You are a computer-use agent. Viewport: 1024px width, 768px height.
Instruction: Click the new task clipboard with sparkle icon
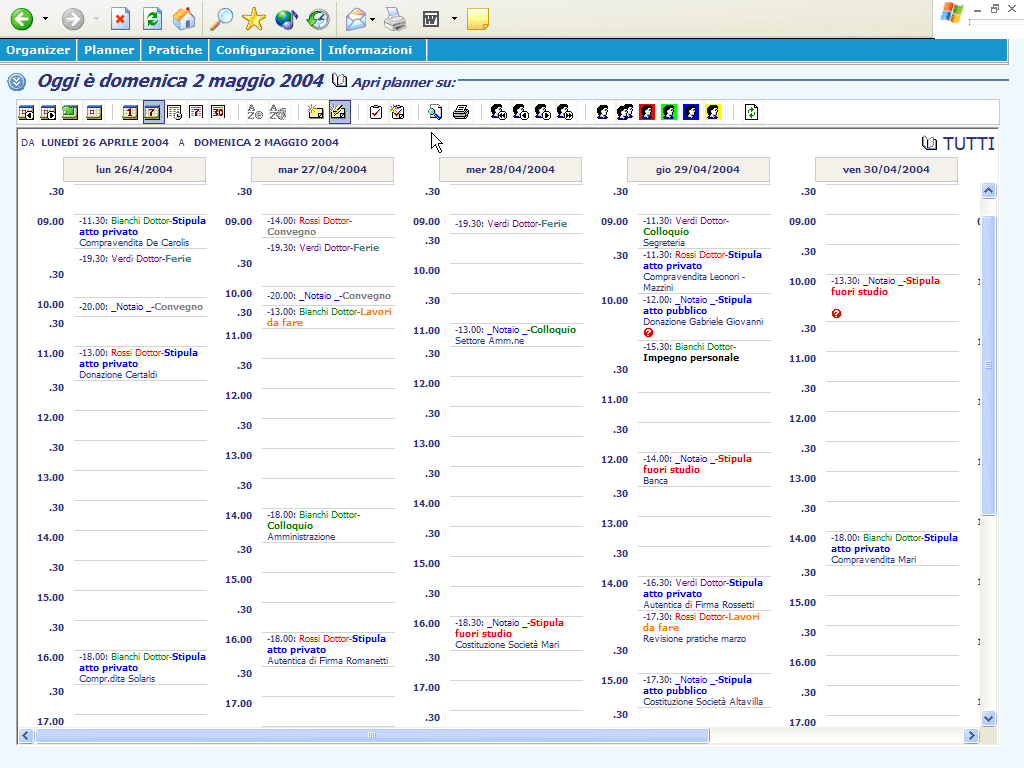(x=398, y=112)
